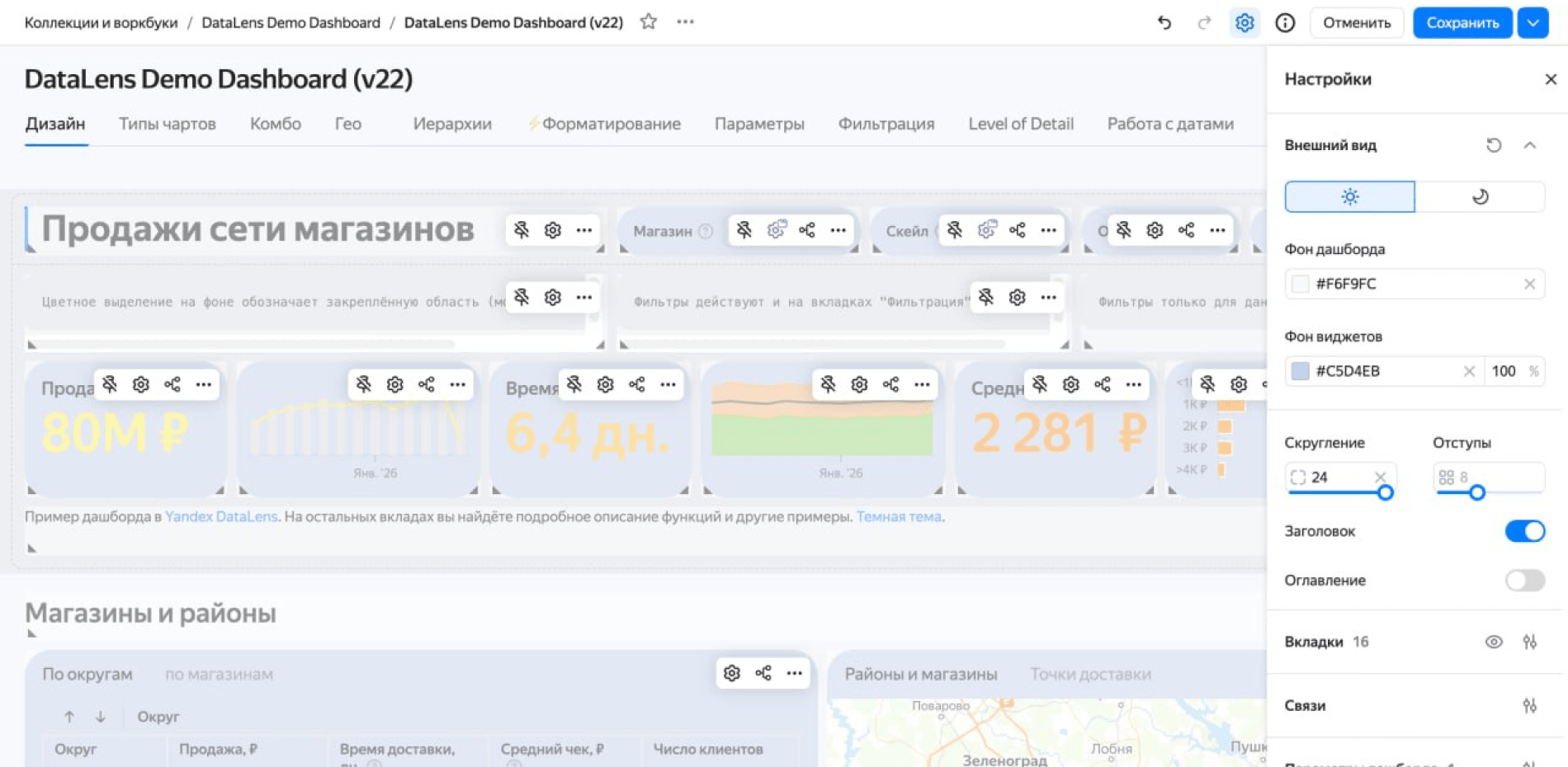This screenshot has width=1568, height=767.
Task: Expand dropdown arrow beside Сохранить
Action: pyautogui.click(x=1533, y=23)
